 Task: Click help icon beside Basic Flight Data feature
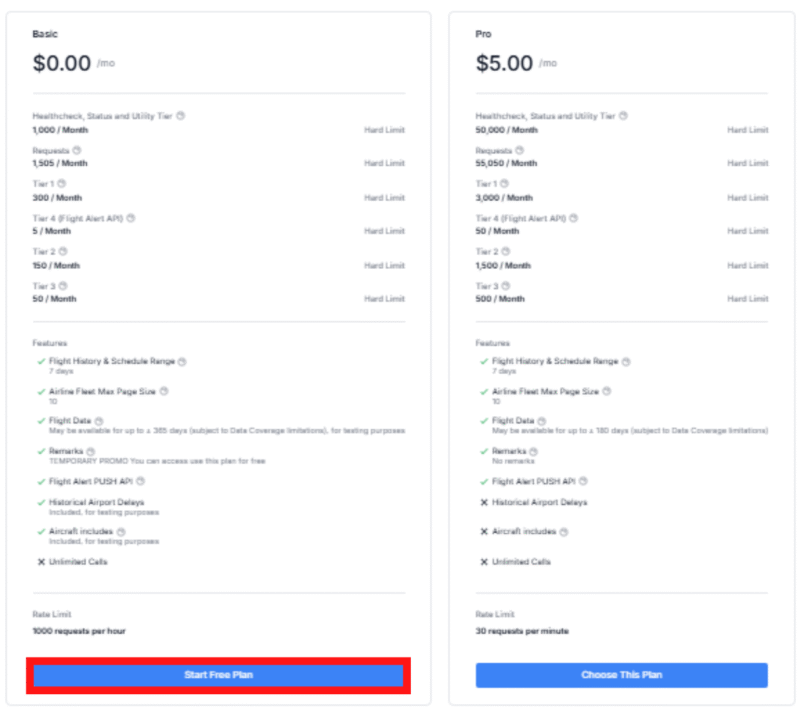tap(98, 421)
